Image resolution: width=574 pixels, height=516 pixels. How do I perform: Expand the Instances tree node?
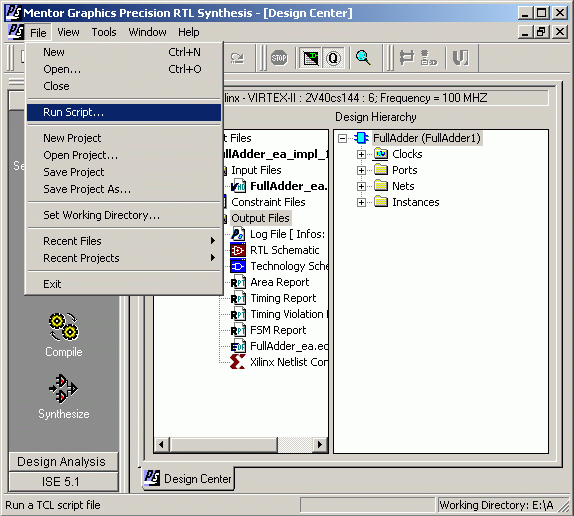click(361, 202)
